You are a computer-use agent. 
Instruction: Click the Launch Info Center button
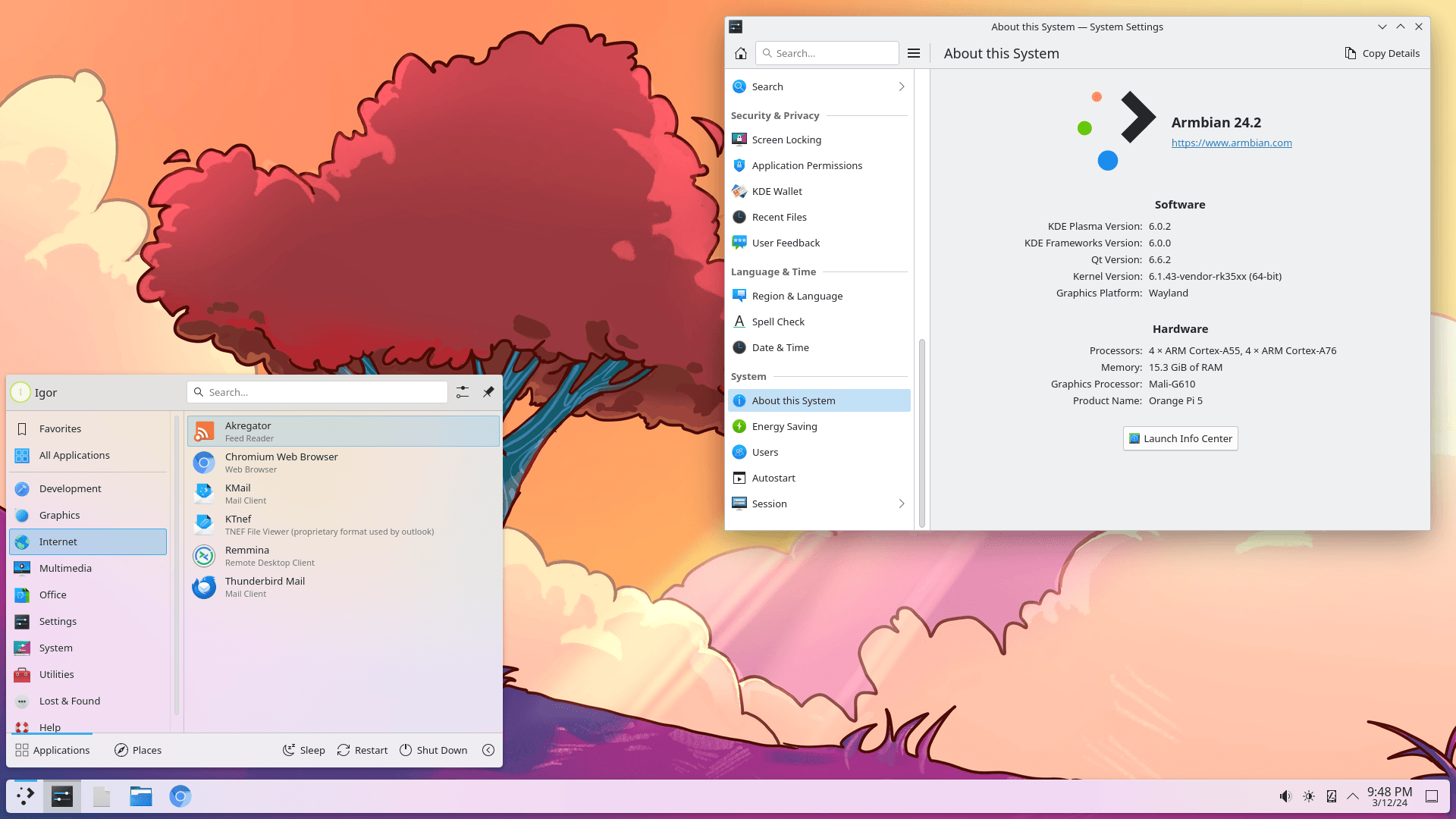click(x=1179, y=438)
